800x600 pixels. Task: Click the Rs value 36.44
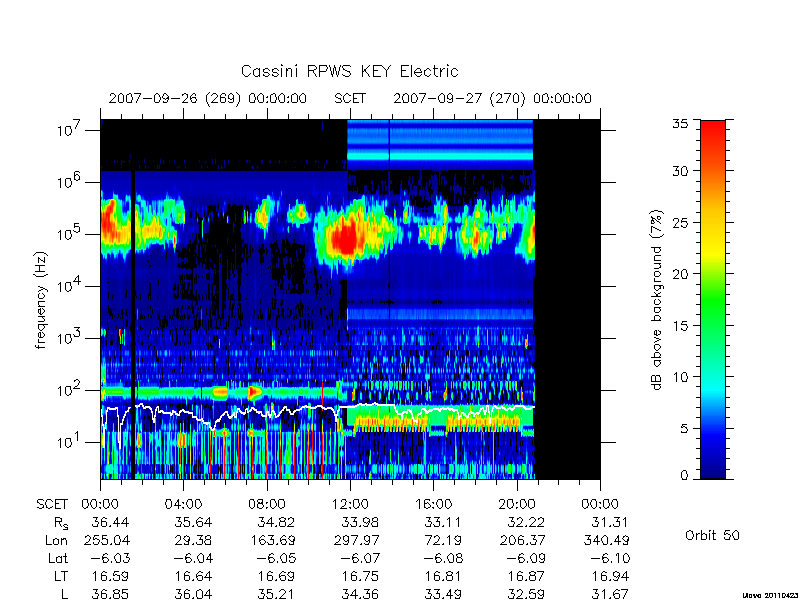[110, 522]
